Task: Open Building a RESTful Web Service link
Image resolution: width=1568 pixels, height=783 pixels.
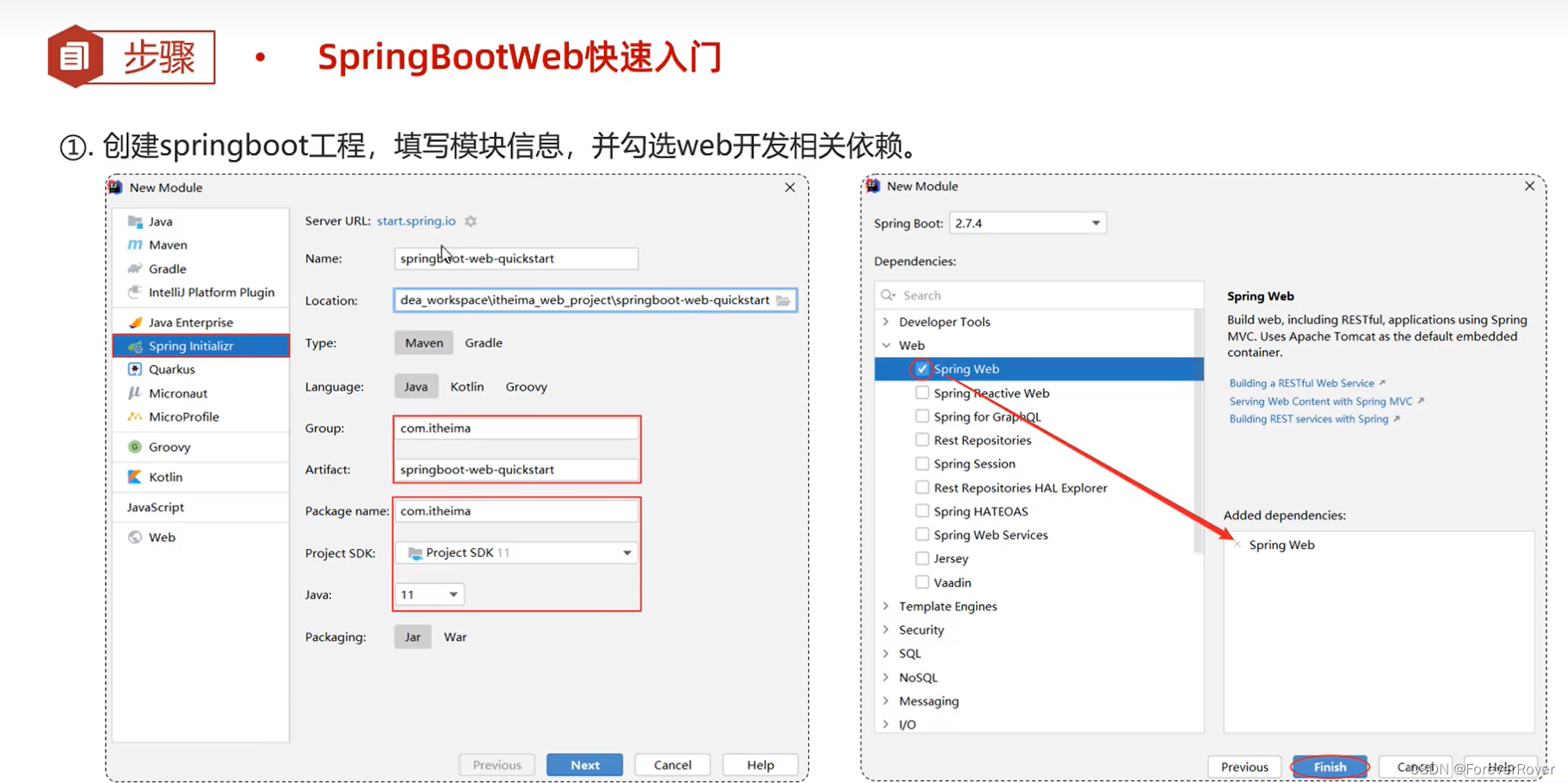Action: 1302,383
